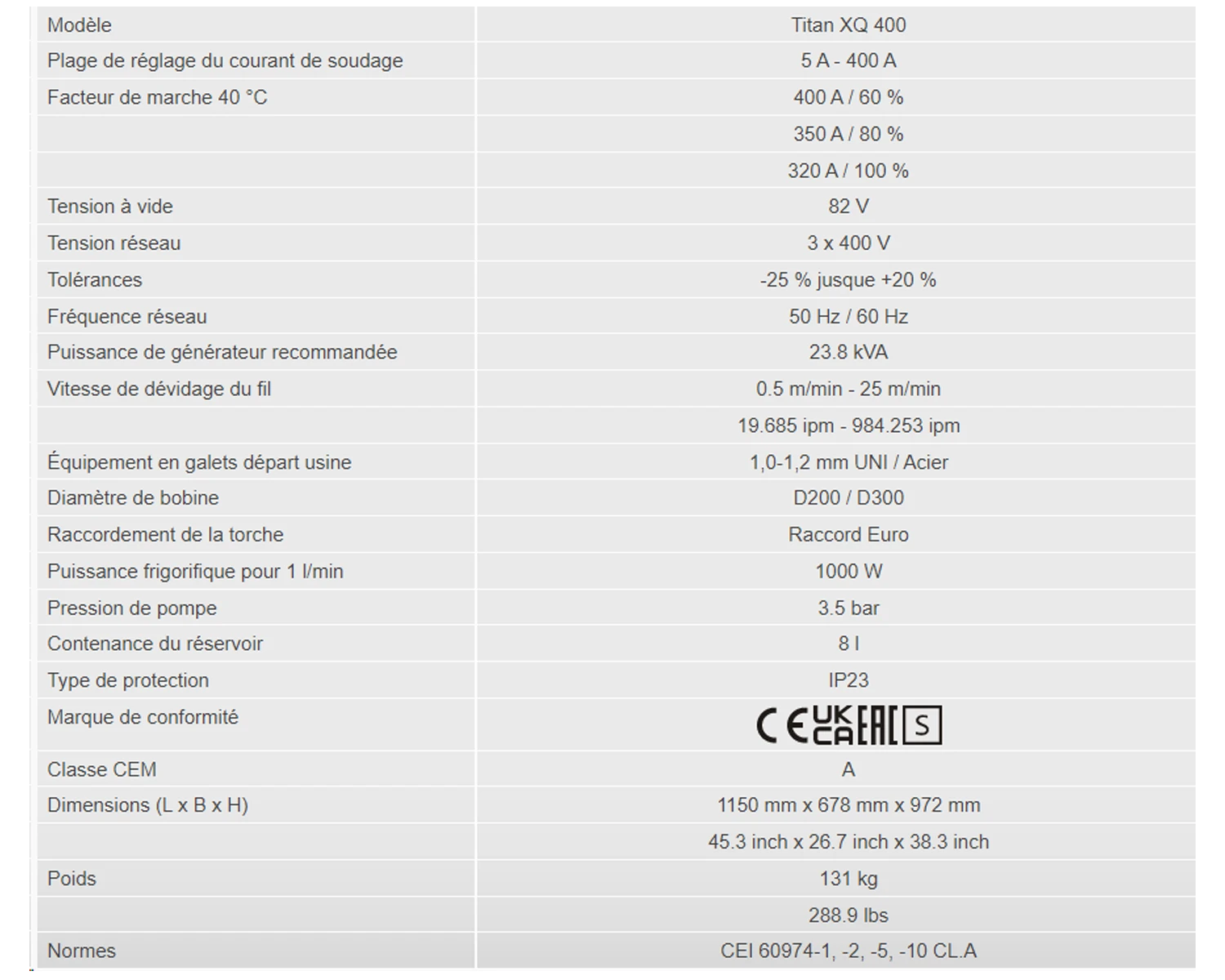Viewport: 1225px width, 980px height.
Task: Click the IP23 protection type value
Action: click(x=849, y=680)
